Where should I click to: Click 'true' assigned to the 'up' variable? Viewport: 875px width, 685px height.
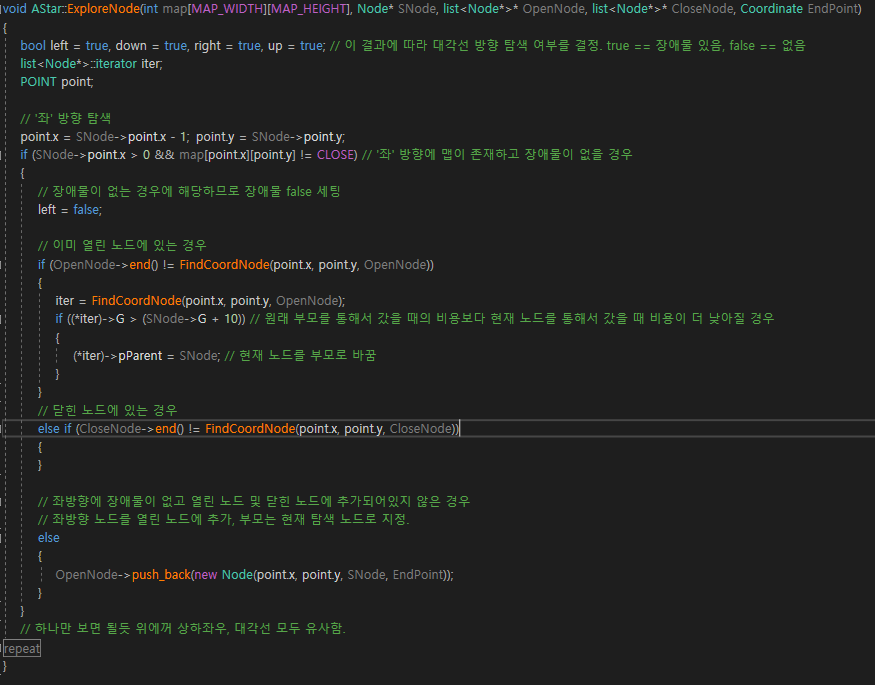point(311,46)
